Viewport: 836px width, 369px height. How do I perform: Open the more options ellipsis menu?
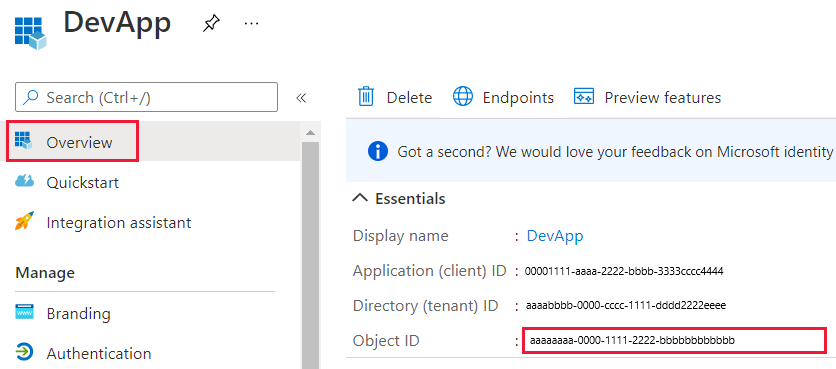click(251, 23)
